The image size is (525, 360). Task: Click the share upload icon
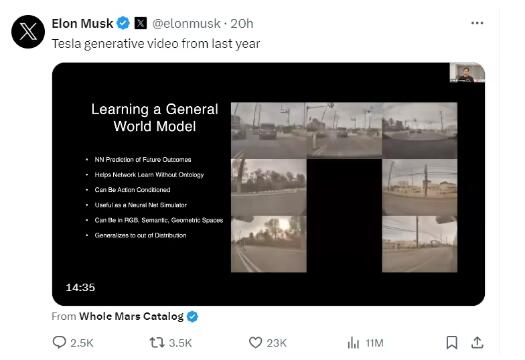[x=477, y=343]
